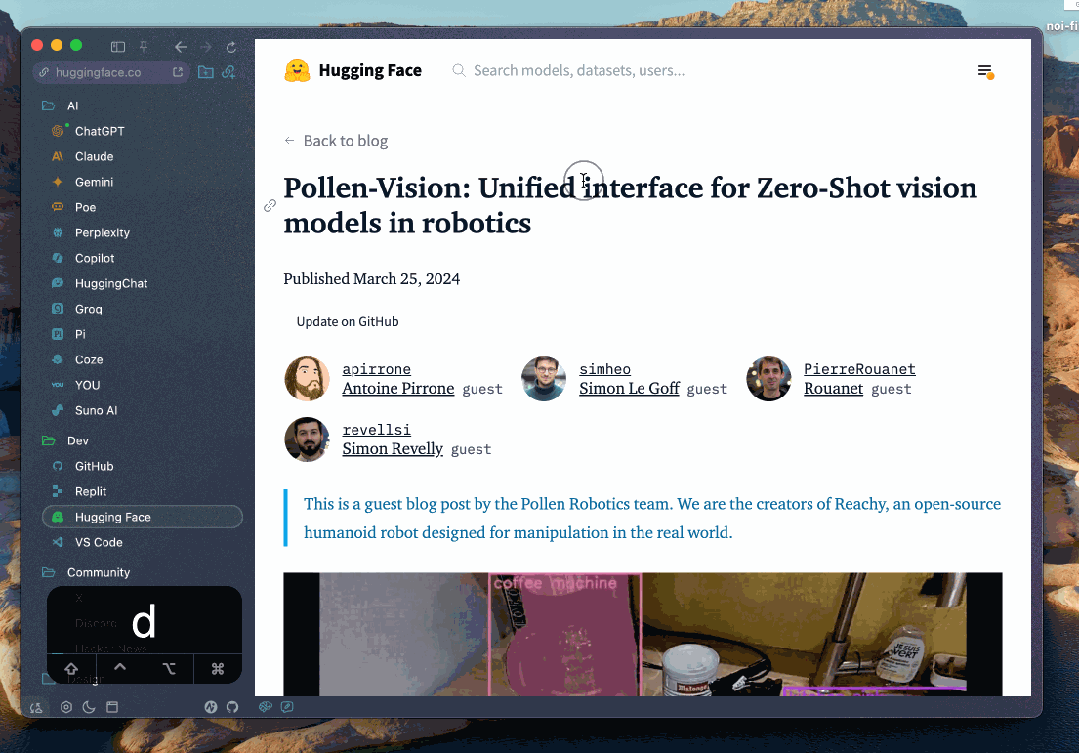
Task: Click the window icon in bottom bar
Action: pyautogui.click(x=112, y=707)
